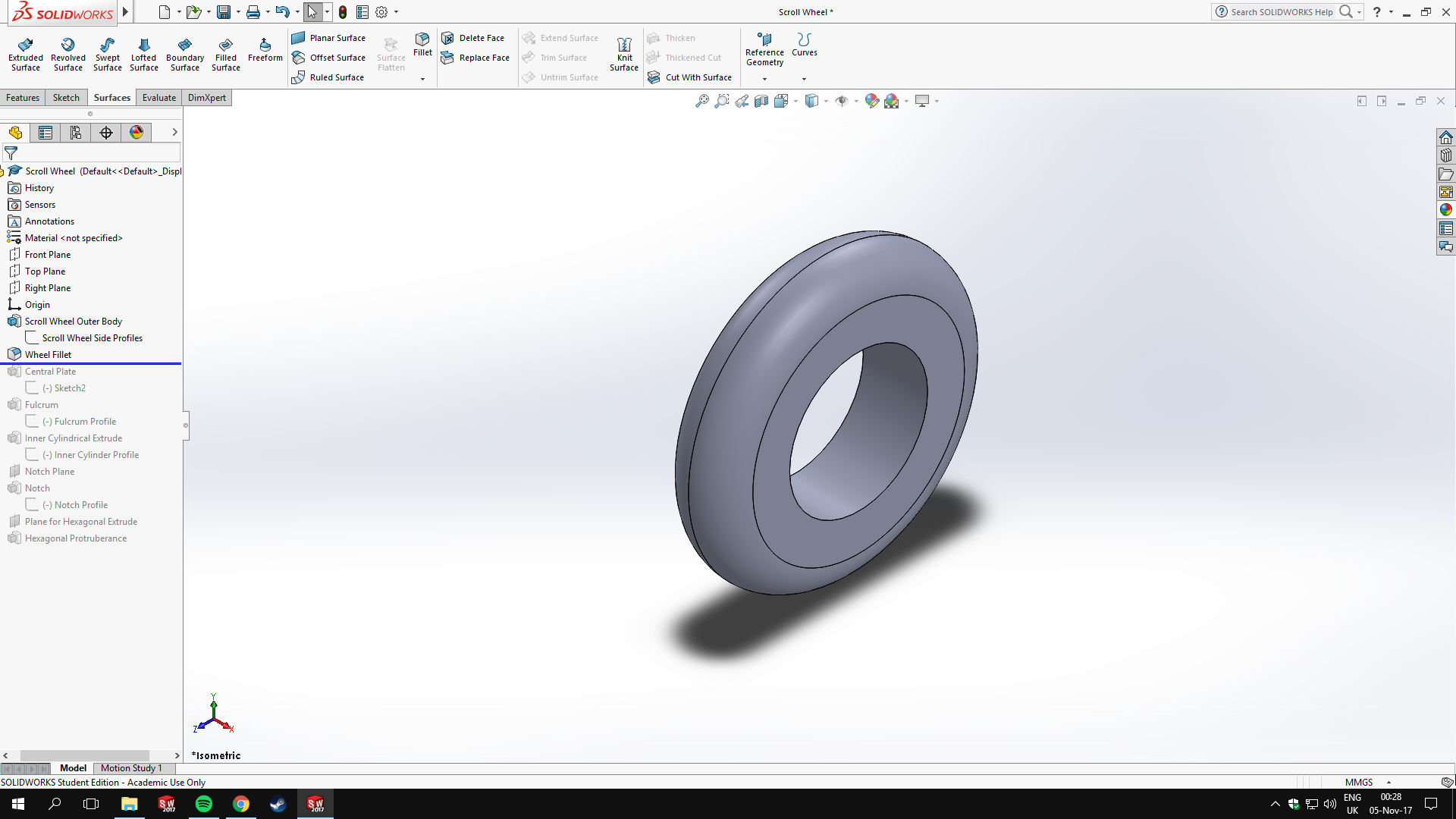Select the Front Plane tree item

coord(47,255)
